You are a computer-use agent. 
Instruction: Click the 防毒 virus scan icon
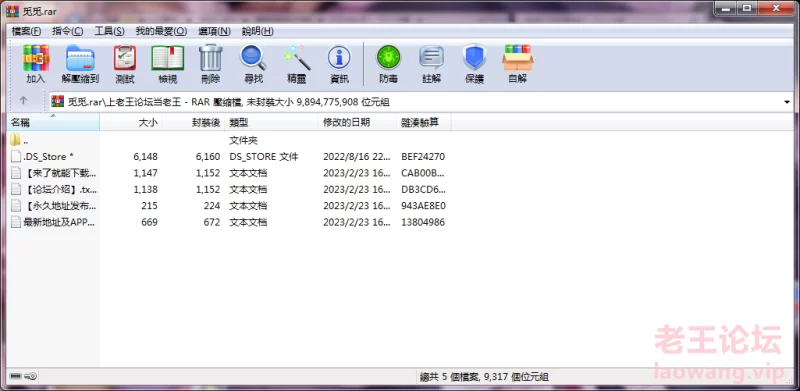[x=389, y=58]
